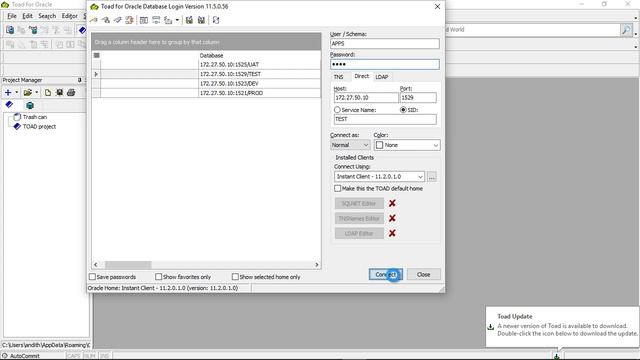Click the second login toolbar connection icon
The height and width of the screenshot is (360, 640).
(x=106, y=20)
